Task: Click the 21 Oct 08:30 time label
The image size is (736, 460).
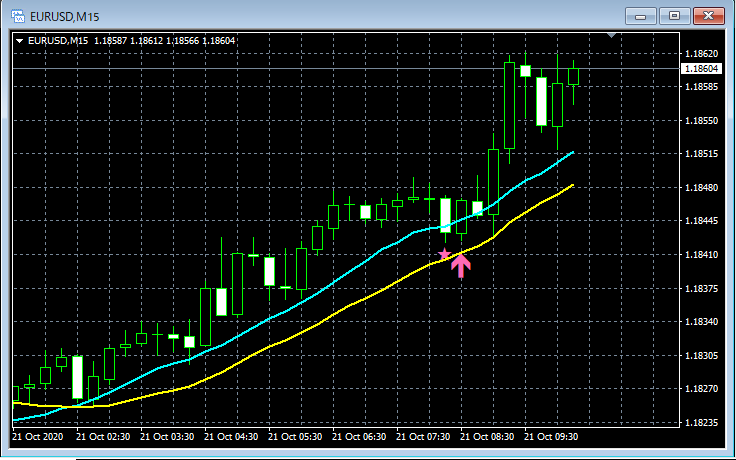Action: coord(487,437)
